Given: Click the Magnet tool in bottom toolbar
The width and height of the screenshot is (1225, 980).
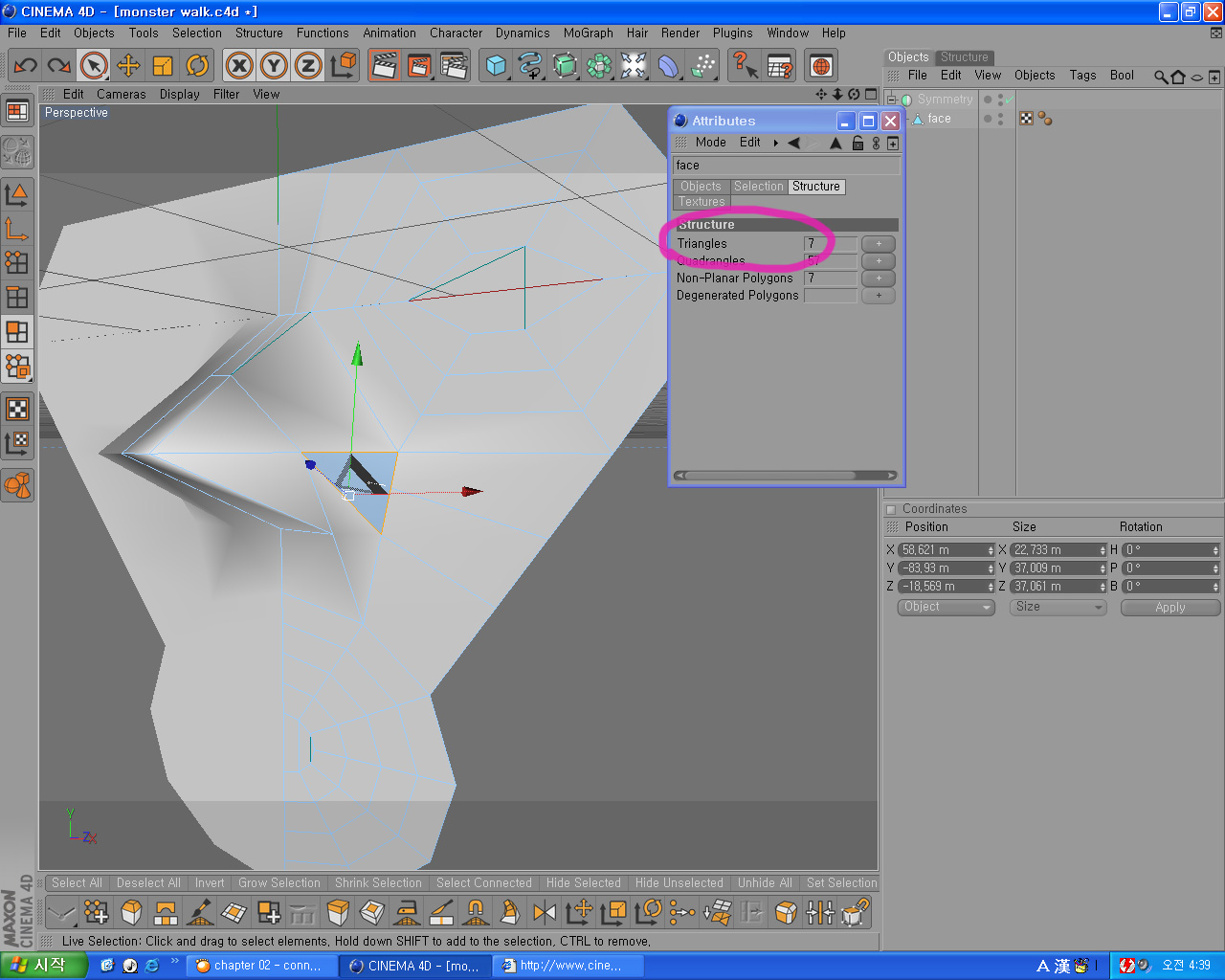Looking at the screenshot, I should pyautogui.click(x=476, y=912).
